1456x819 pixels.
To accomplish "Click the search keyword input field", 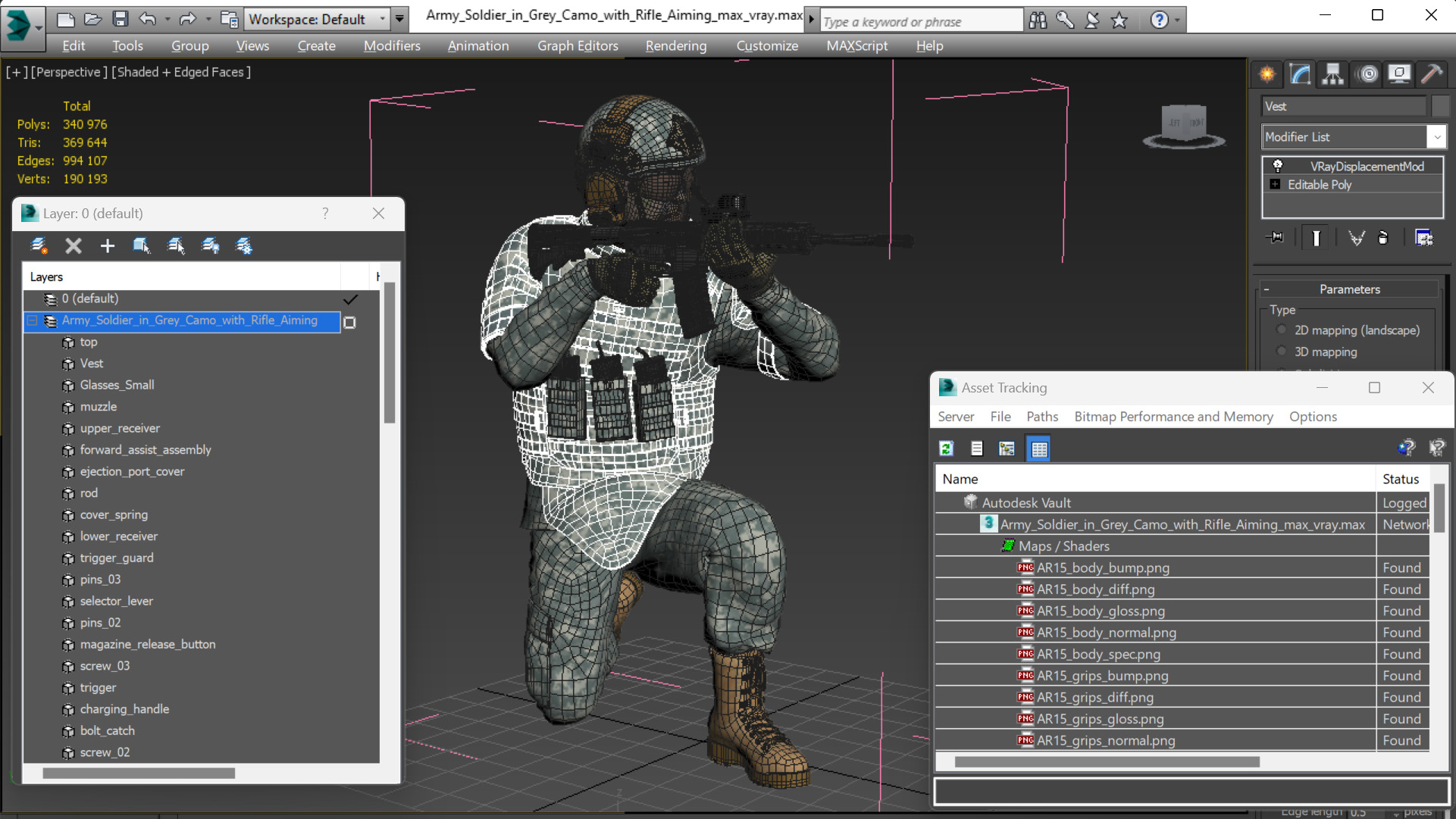I will pyautogui.click(x=921, y=21).
